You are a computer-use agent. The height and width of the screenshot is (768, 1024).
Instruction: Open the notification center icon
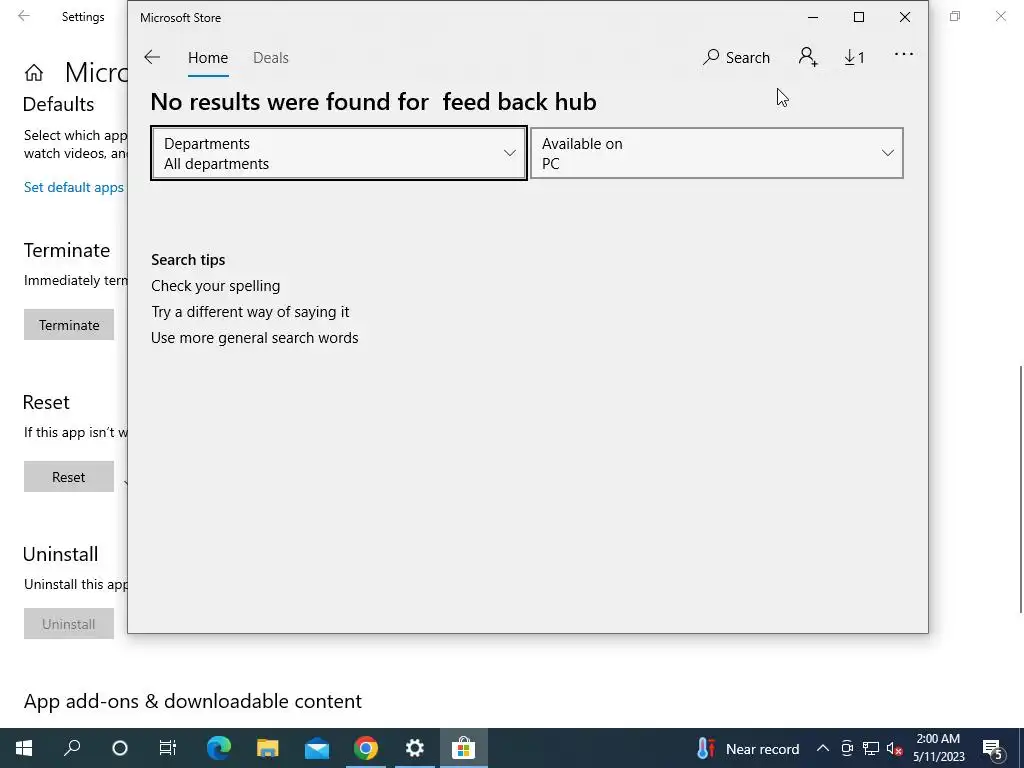pos(993,748)
